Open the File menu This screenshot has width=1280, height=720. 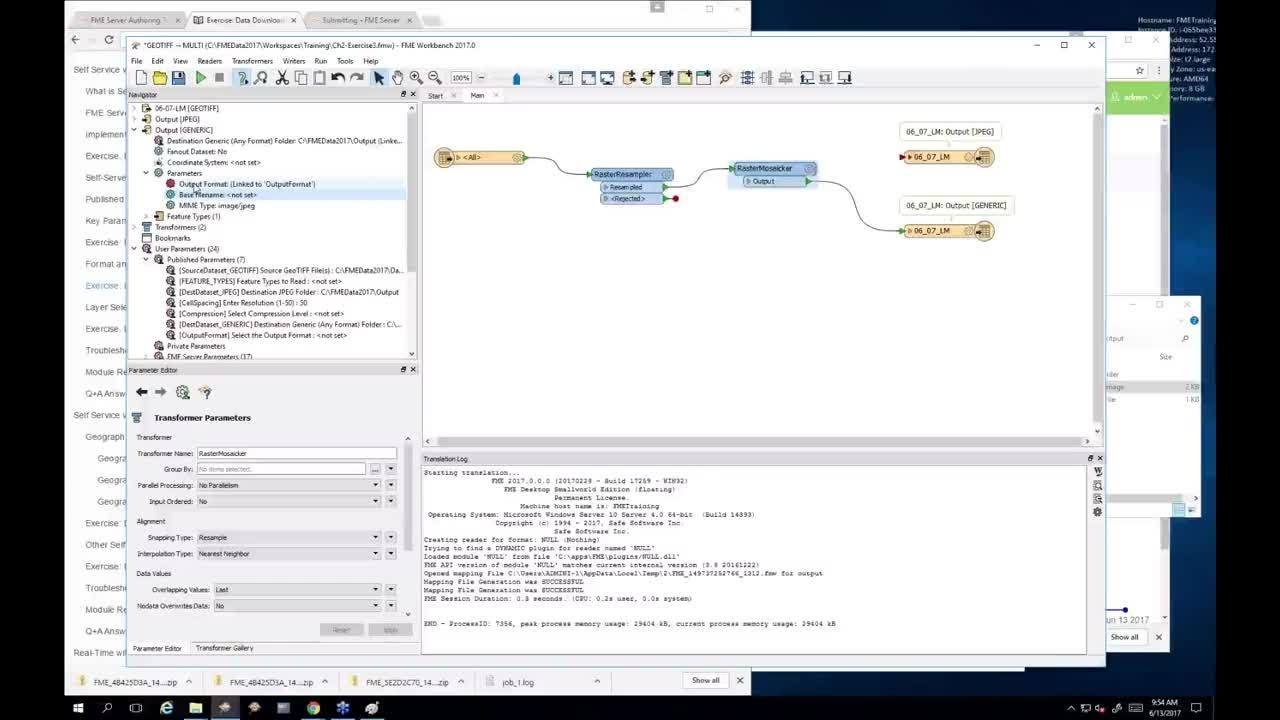(137, 61)
